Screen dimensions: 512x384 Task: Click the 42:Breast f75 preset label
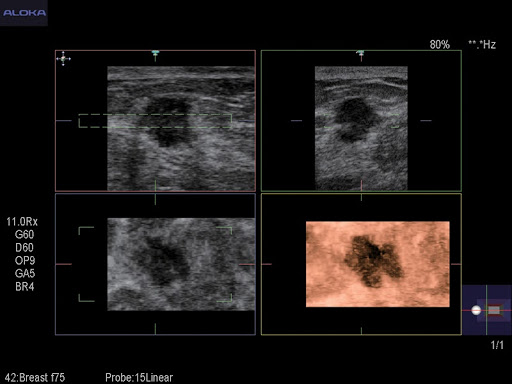point(35,378)
